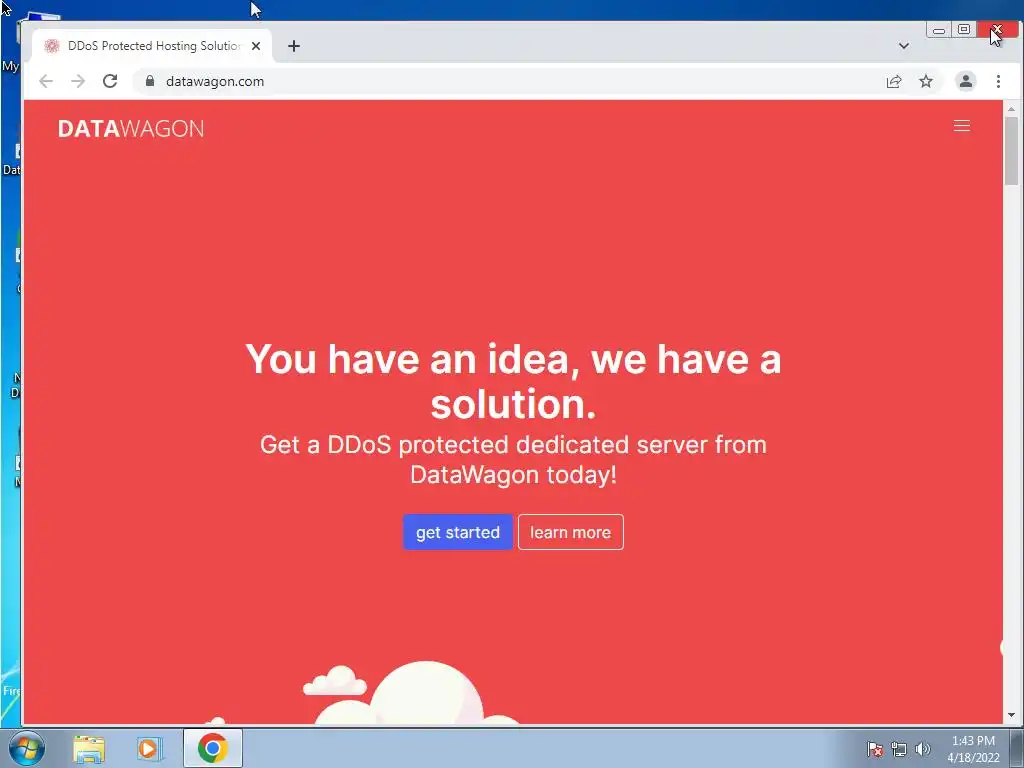Share this page icon
This screenshot has width=1024, height=768.
(x=893, y=81)
